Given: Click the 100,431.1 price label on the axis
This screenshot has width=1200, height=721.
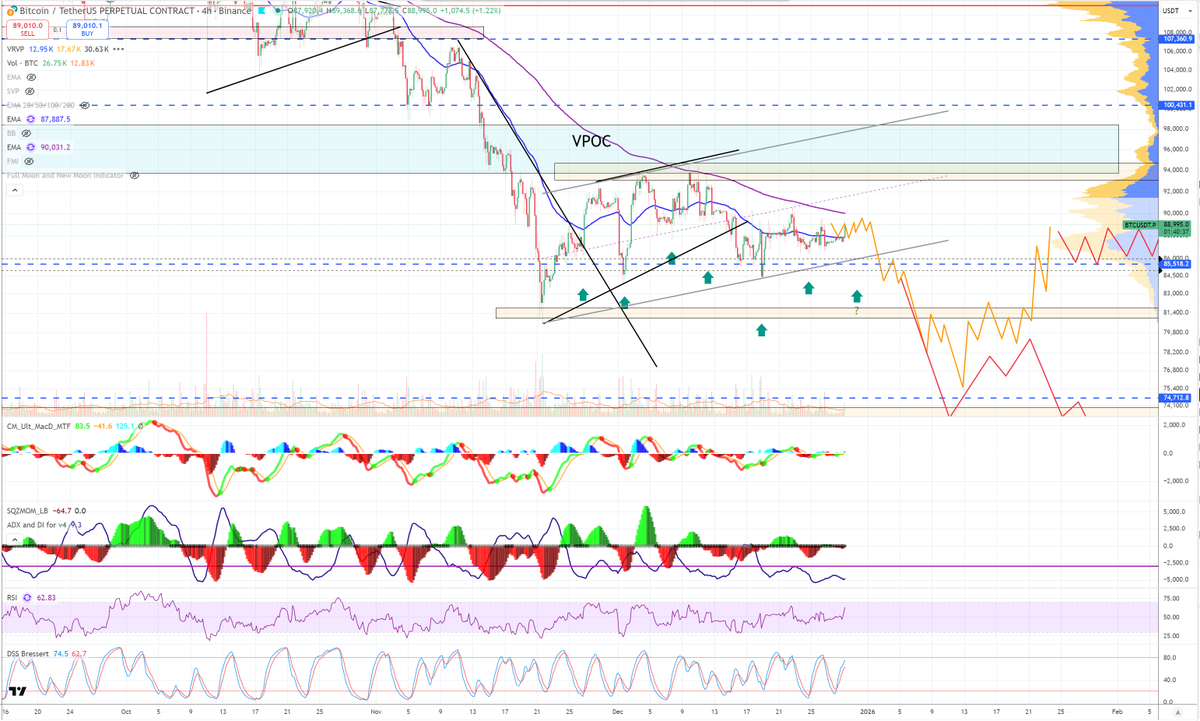Looking at the screenshot, I should click(x=1177, y=105).
